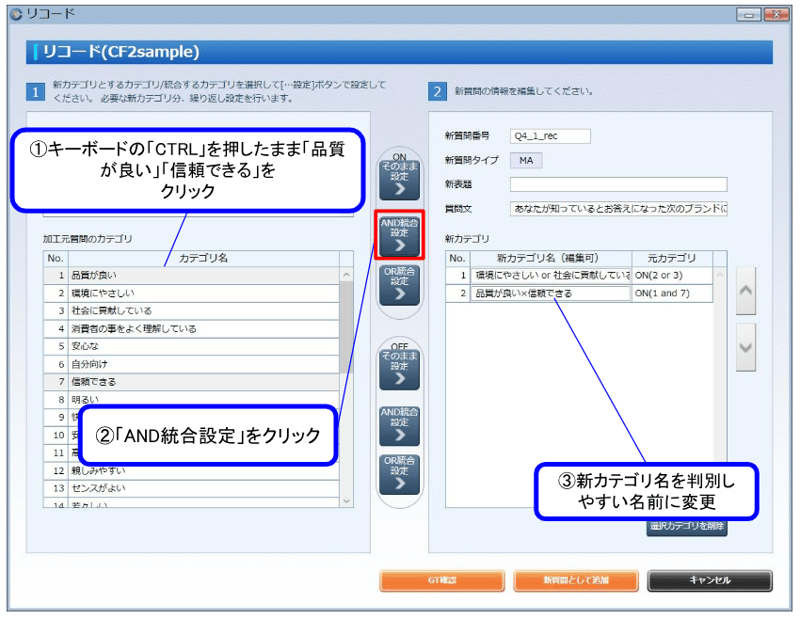Click the AND統合設定 arrow in the OFF group
The height and width of the screenshot is (619, 800).
398,428
